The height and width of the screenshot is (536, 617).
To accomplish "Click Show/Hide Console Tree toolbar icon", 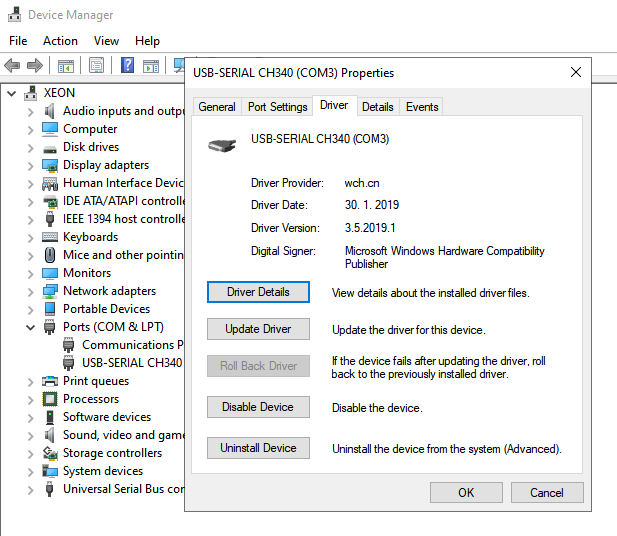I will click(66, 66).
